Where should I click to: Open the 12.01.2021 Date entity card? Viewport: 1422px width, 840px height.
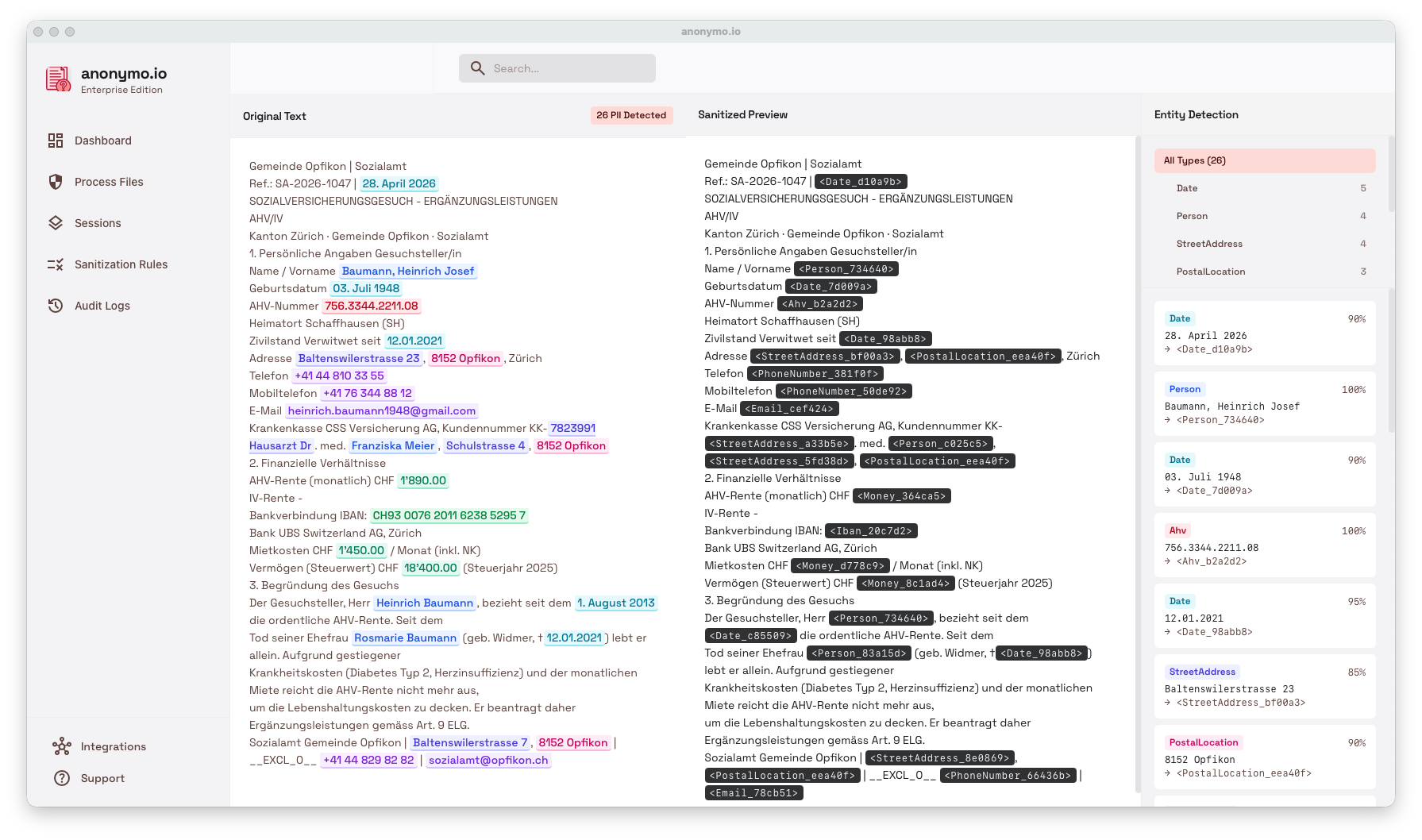pos(1265,616)
